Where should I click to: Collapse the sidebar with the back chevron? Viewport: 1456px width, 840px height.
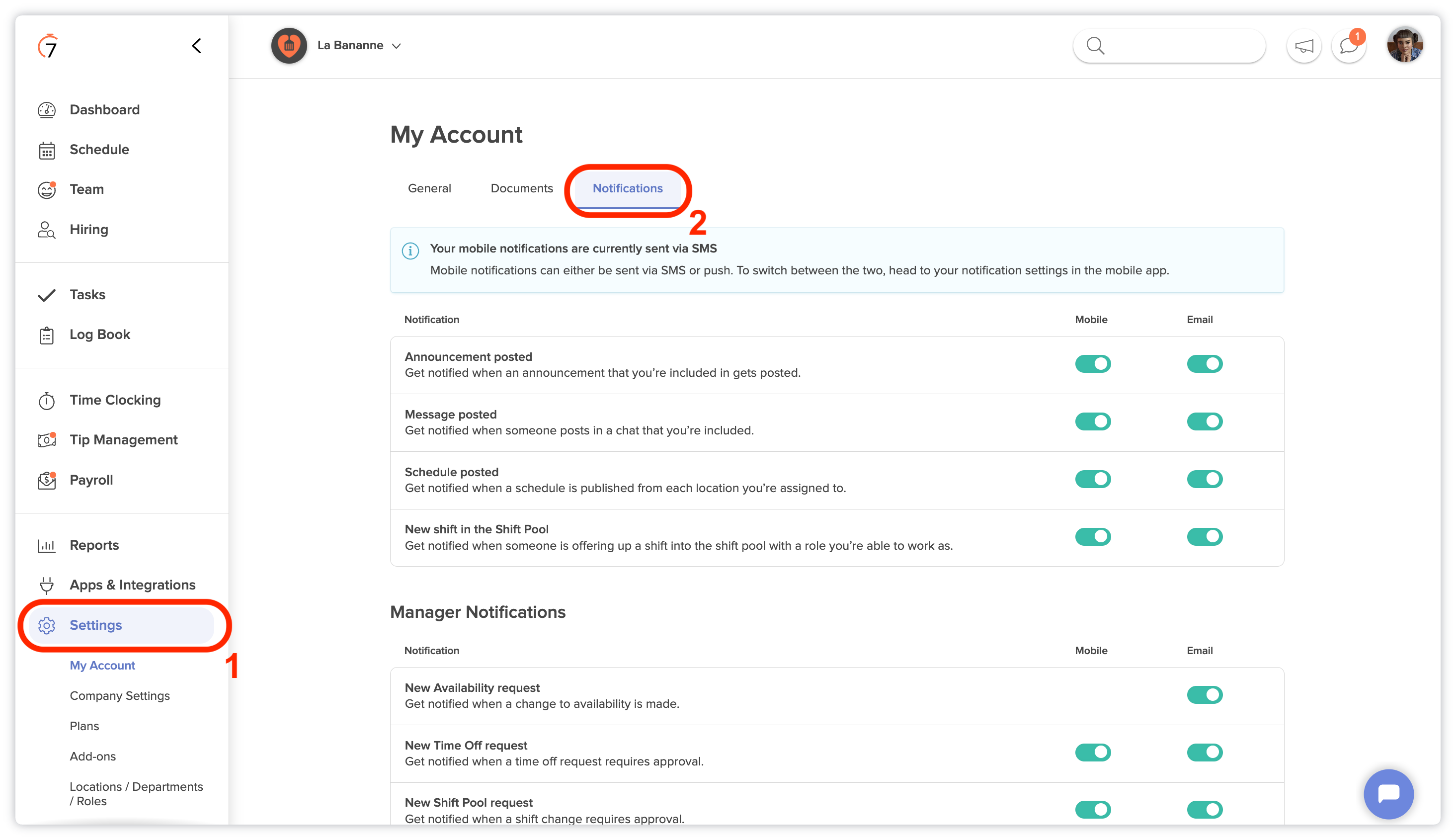197,46
